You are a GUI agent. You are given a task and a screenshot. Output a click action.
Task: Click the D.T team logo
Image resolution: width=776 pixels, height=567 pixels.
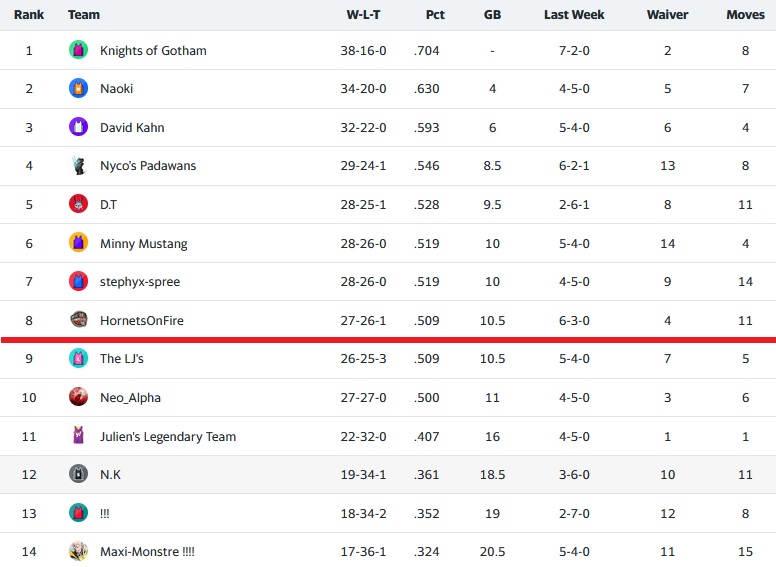pyautogui.click(x=78, y=204)
